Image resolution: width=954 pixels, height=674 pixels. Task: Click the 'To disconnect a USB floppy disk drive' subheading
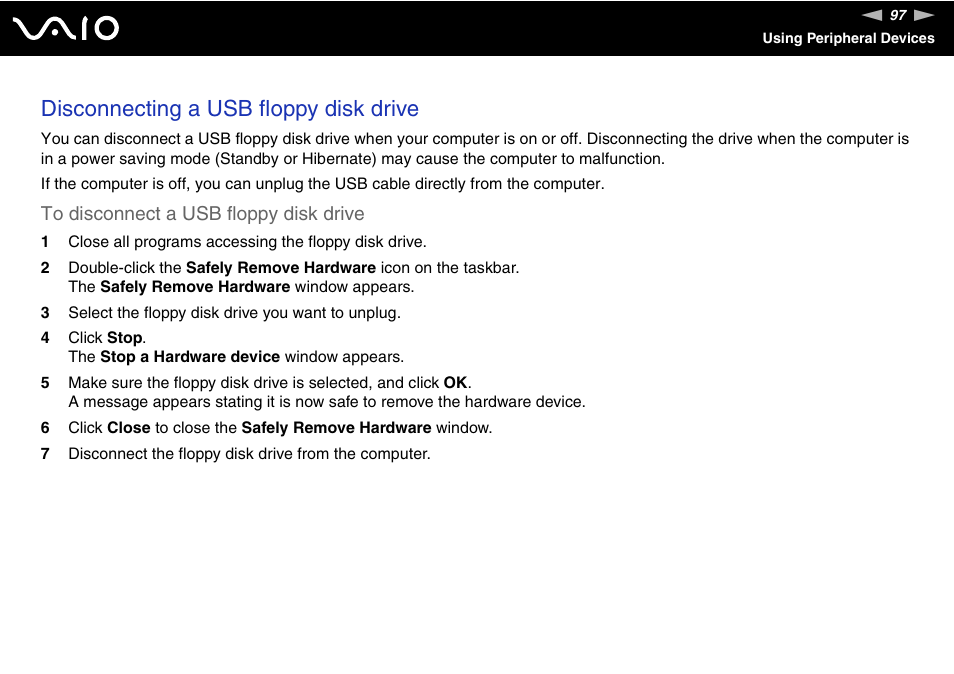pos(203,214)
